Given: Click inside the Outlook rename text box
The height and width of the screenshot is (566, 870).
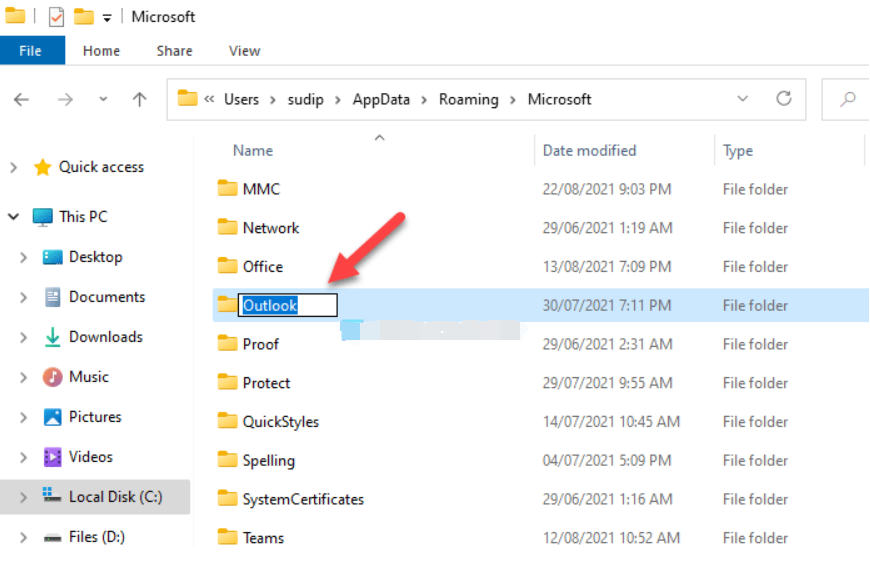Looking at the screenshot, I should (287, 305).
